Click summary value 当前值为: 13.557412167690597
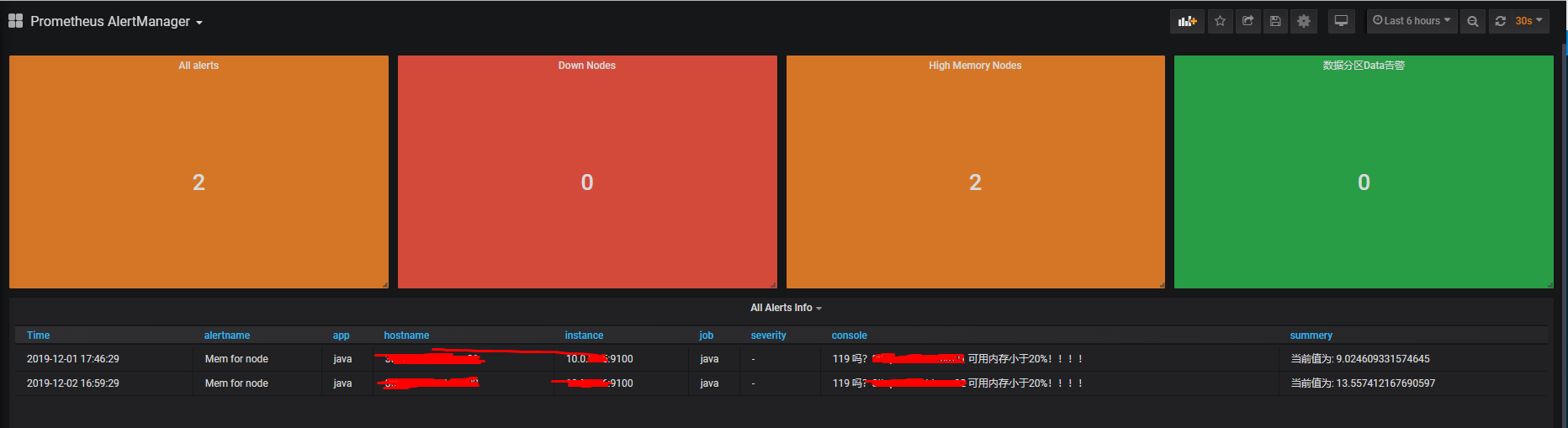 (x=1363, y=383)
